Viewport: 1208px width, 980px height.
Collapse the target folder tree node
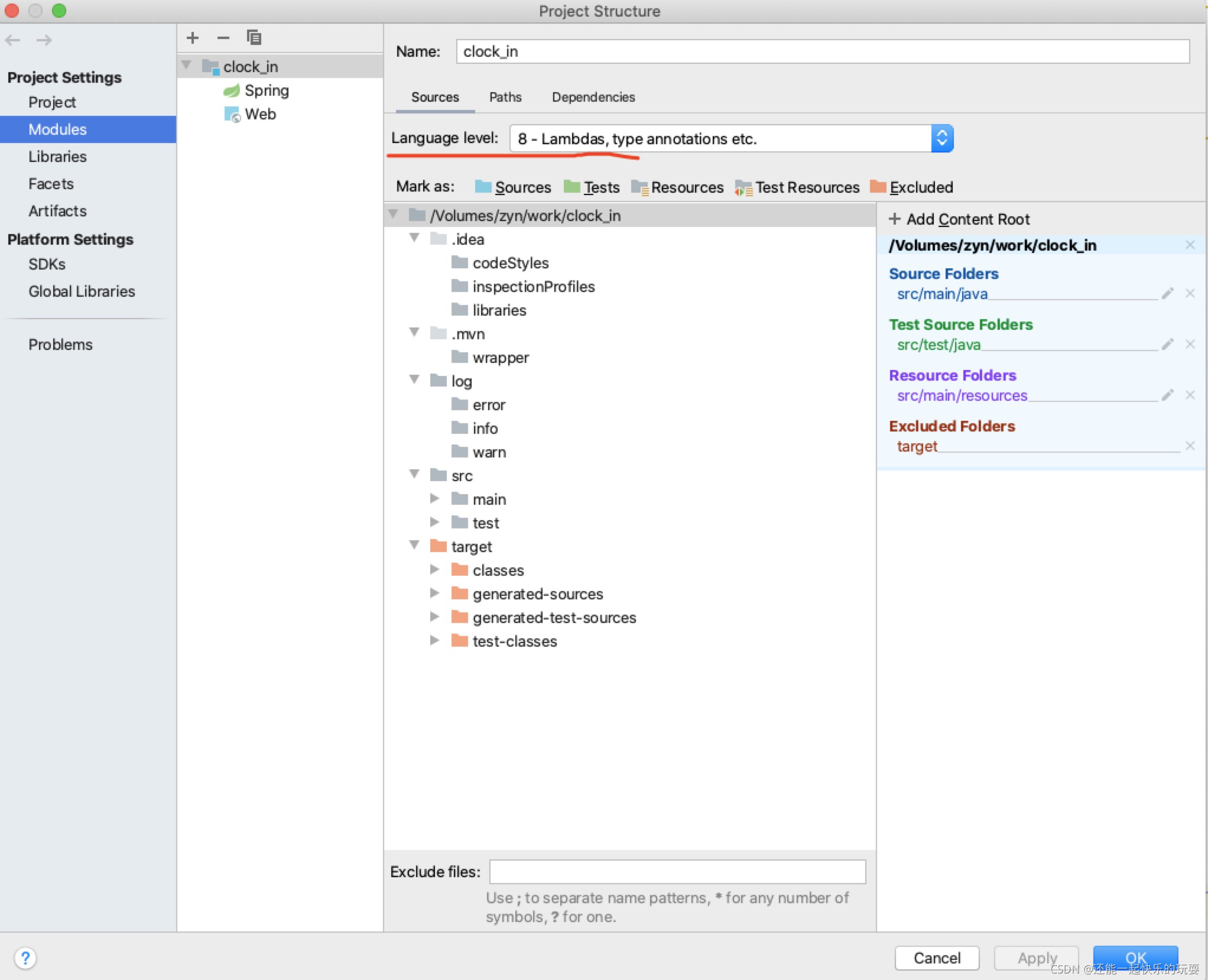tap(414, 546)
